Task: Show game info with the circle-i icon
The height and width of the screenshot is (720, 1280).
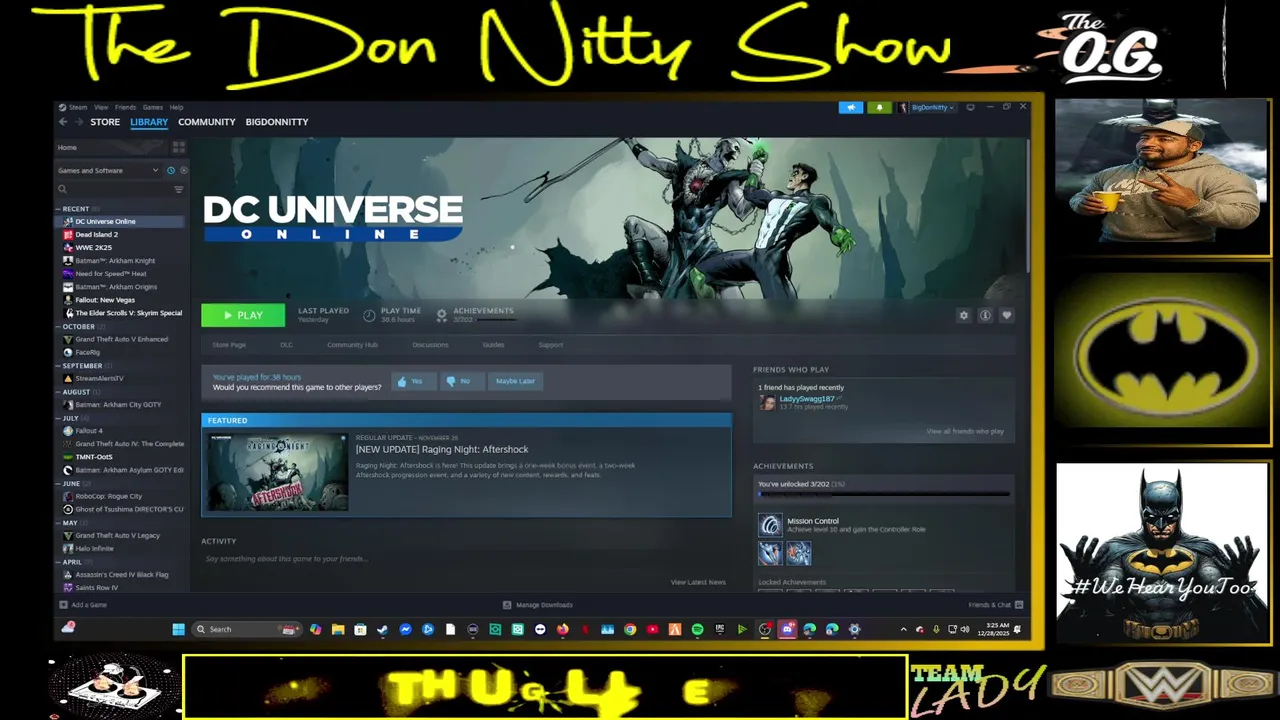Action: [985, 315]
